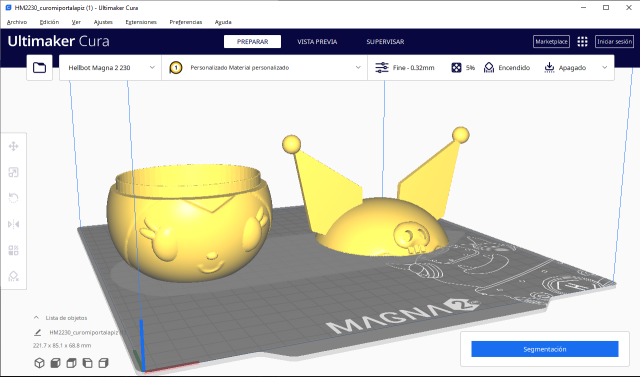This screenshot has height=377, width=640.
Task: Select the Support Blocker tool
Action: coord(13,276)
